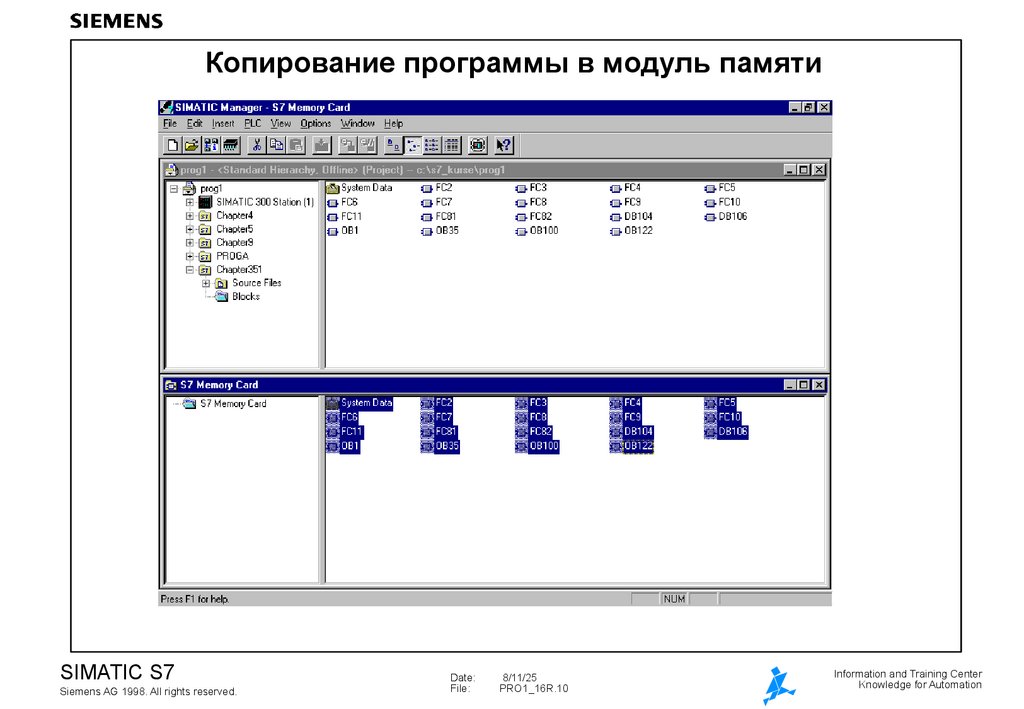Click the Offline view toolbar icon
The width and height of the screenshot is (1024, 709).
368,145
